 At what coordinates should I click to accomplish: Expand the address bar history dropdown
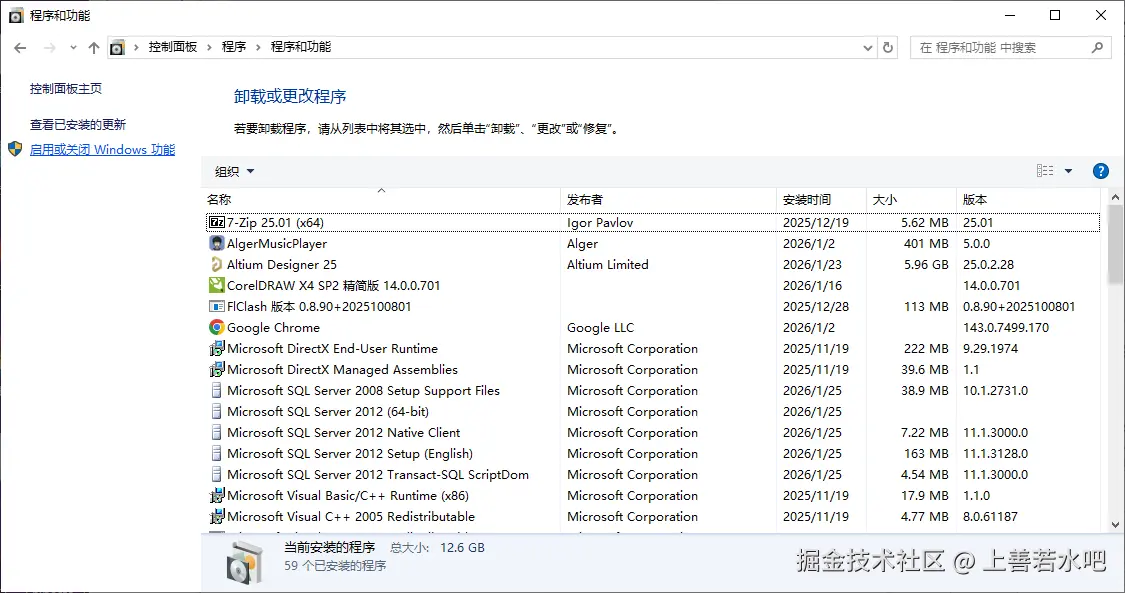click(x=867, y=47)
